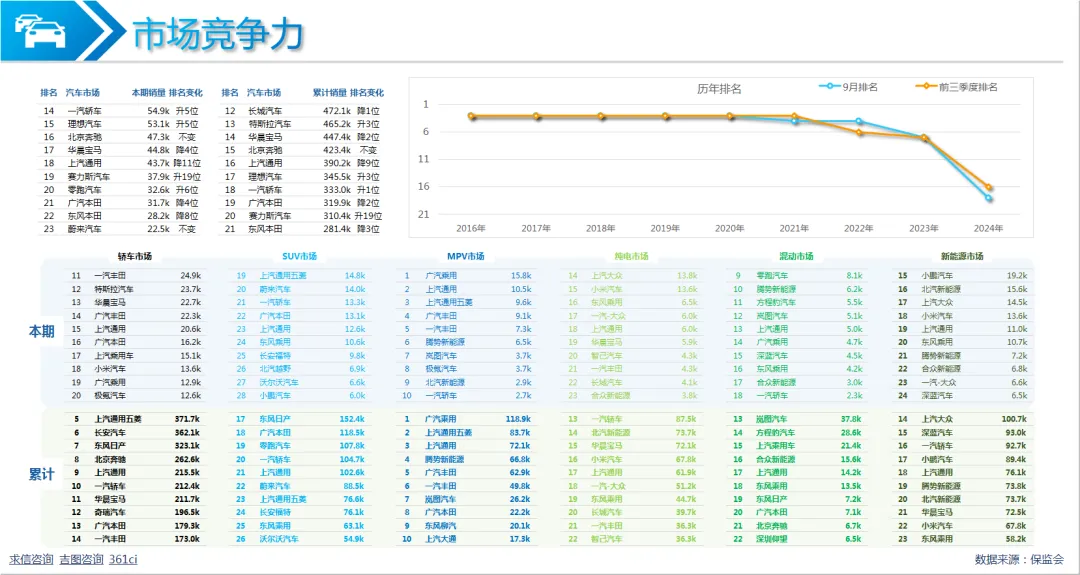Select the 纯电市场 column header
This screenshot has height=575, width=1080.
point(631,256)
